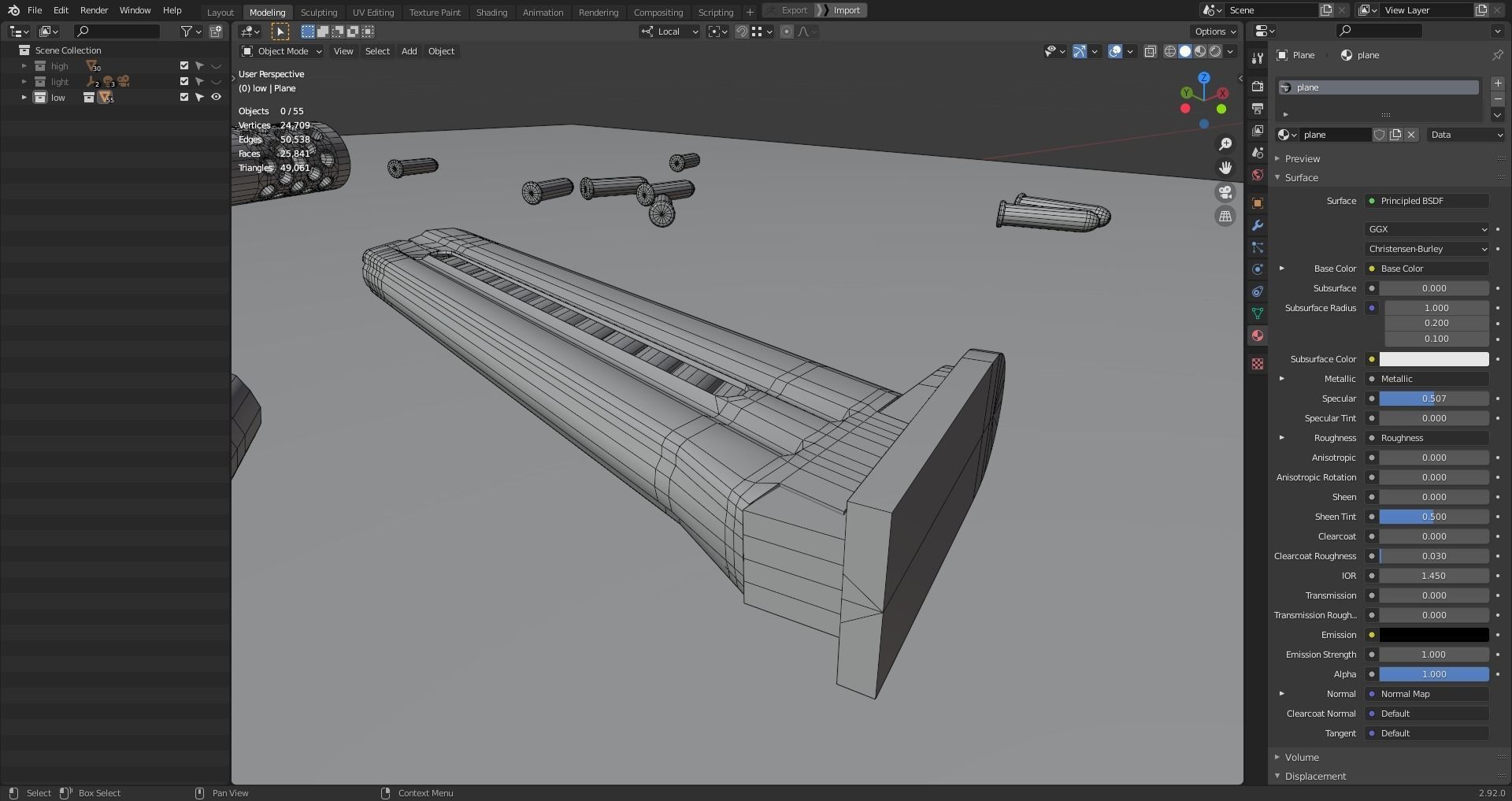Switch to wireframe viewport shading
The width and height of the screenshot is (1512, 801).
point(1170,51)
